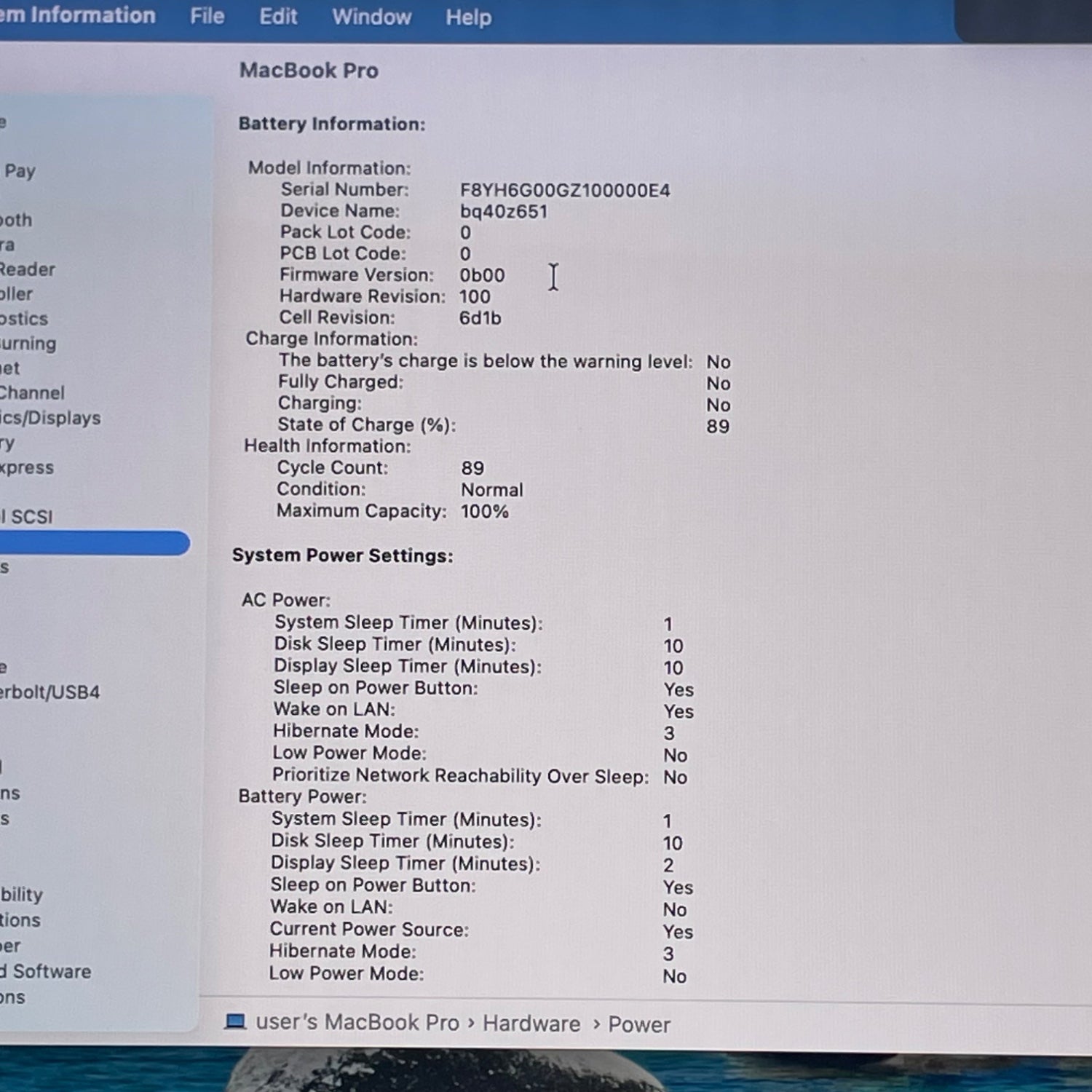Click the "Model Information:" label
The height and width of the screenshot is (1092, 1092).
click(329, 168)
